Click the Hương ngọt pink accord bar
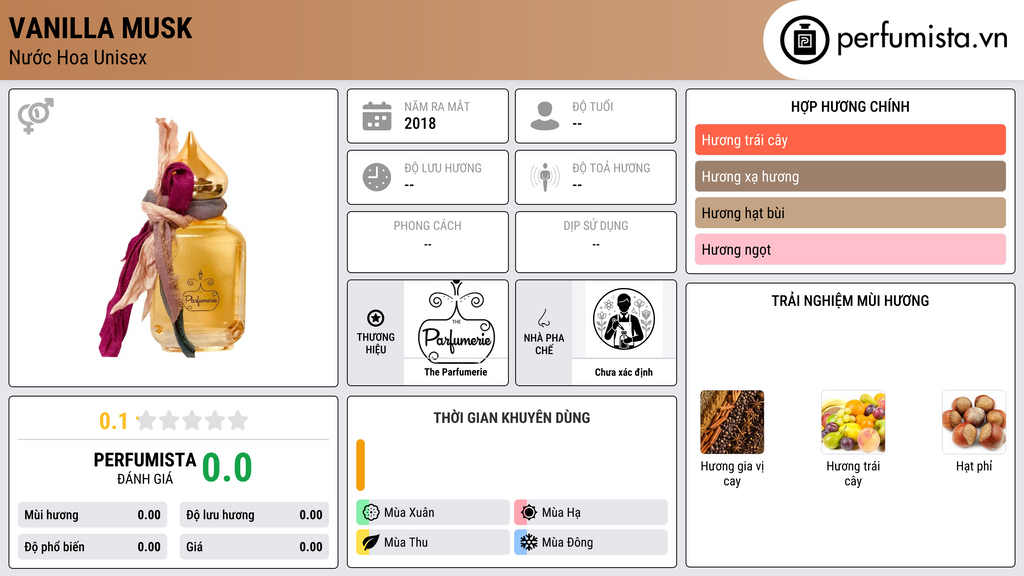 [850, 249]
